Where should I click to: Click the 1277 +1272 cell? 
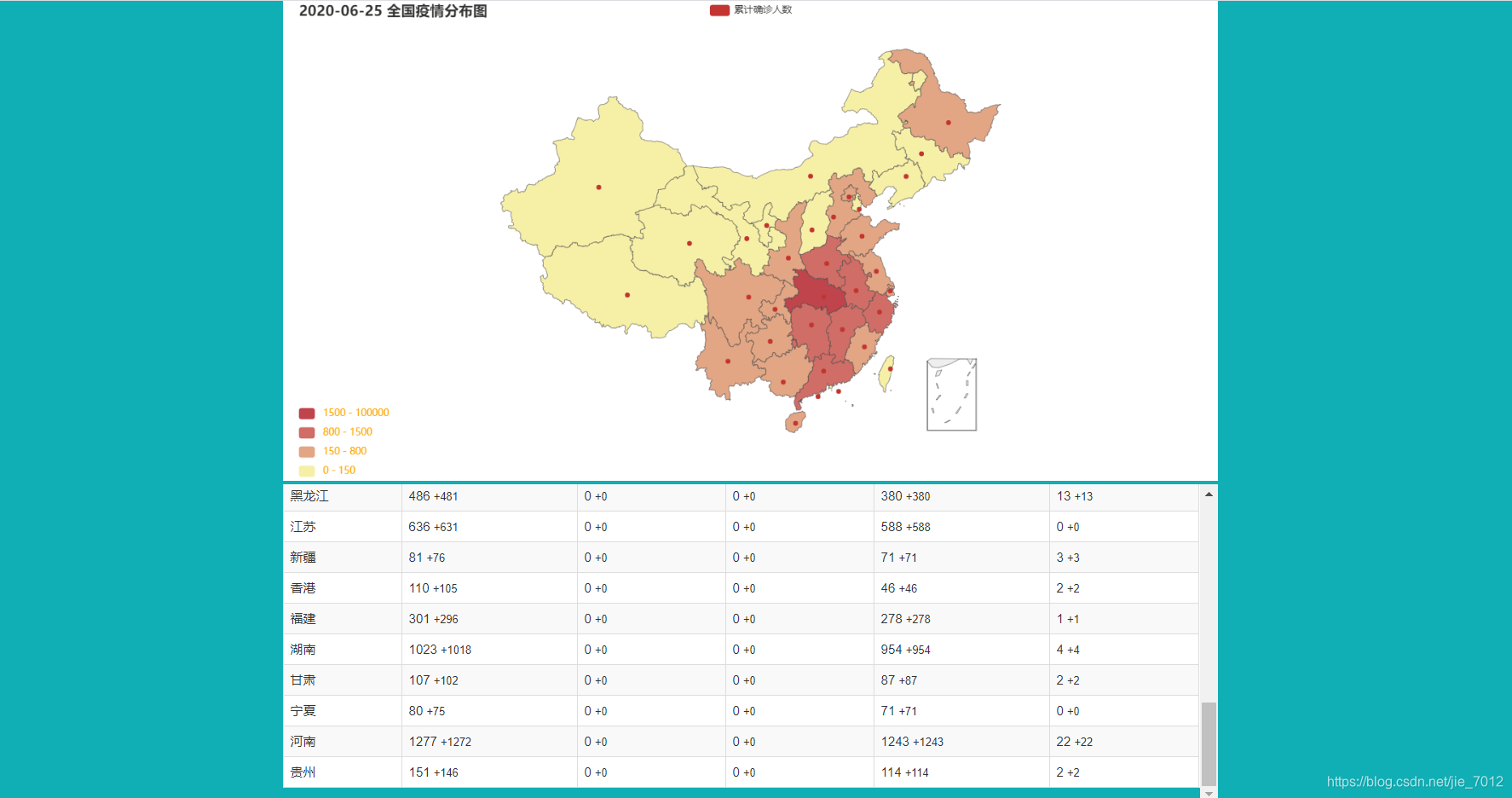(x=489, y=742)
